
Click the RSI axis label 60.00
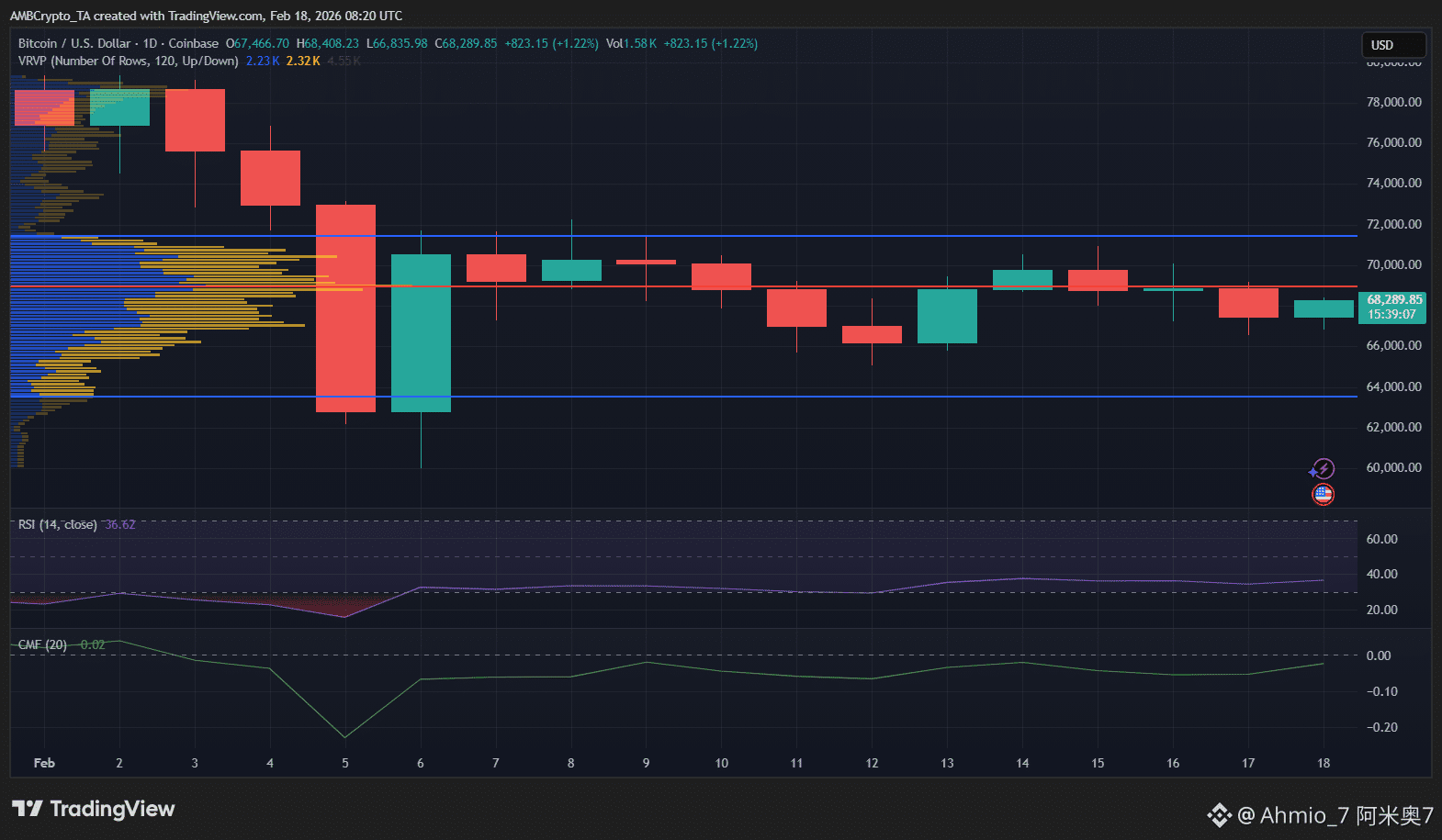(1381, 539)
